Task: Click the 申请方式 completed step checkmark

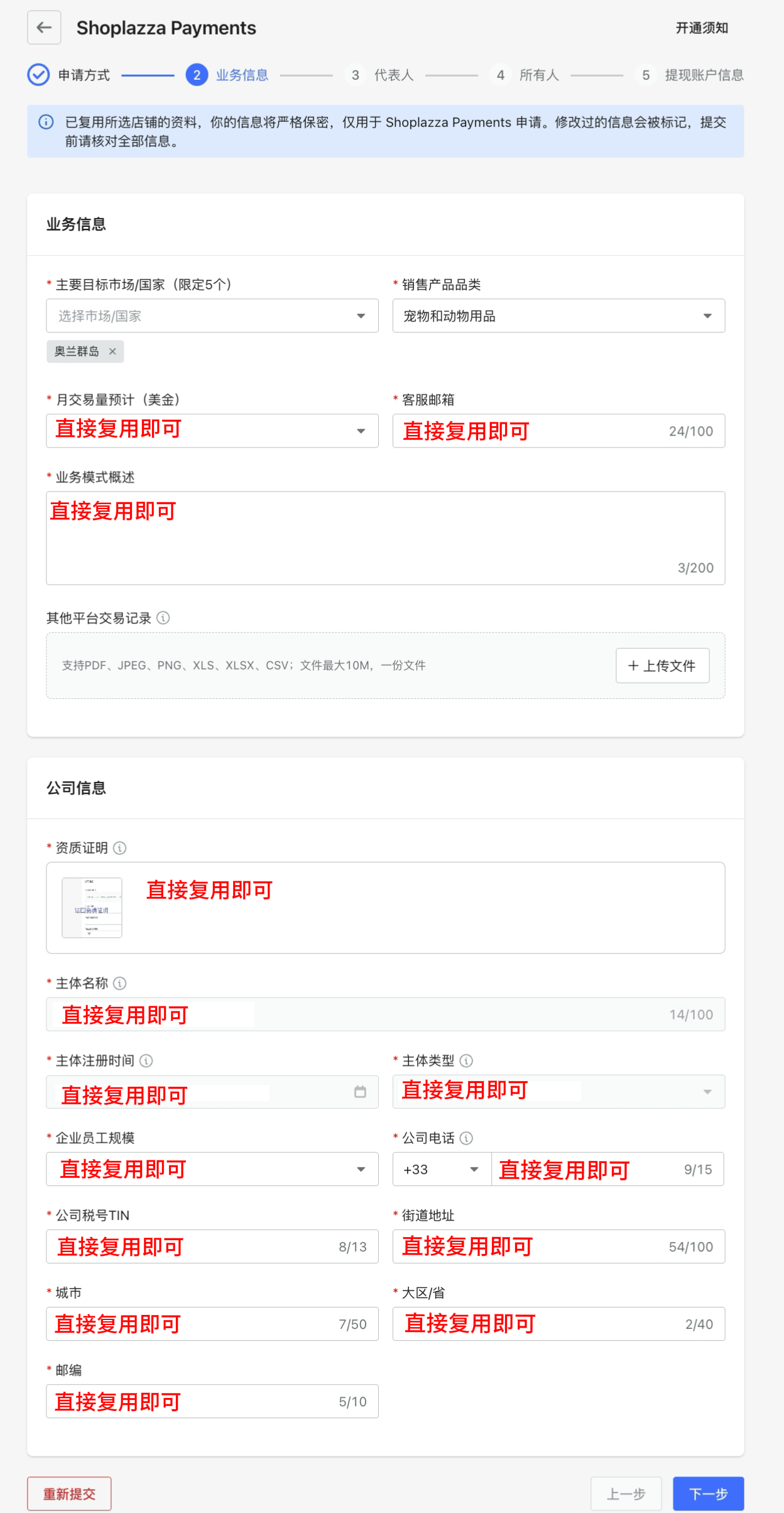Action: click(x=38, y=75)
